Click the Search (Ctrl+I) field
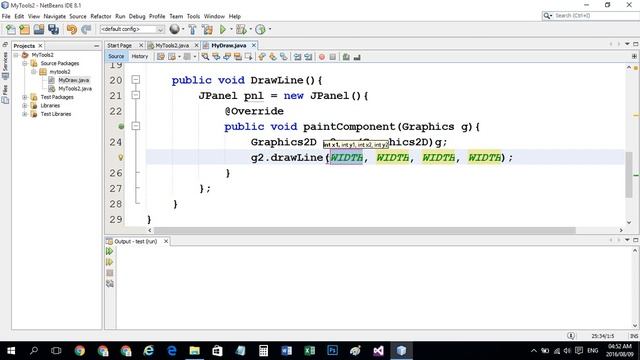Screen dimensions: 640x360 coord(591,16)
